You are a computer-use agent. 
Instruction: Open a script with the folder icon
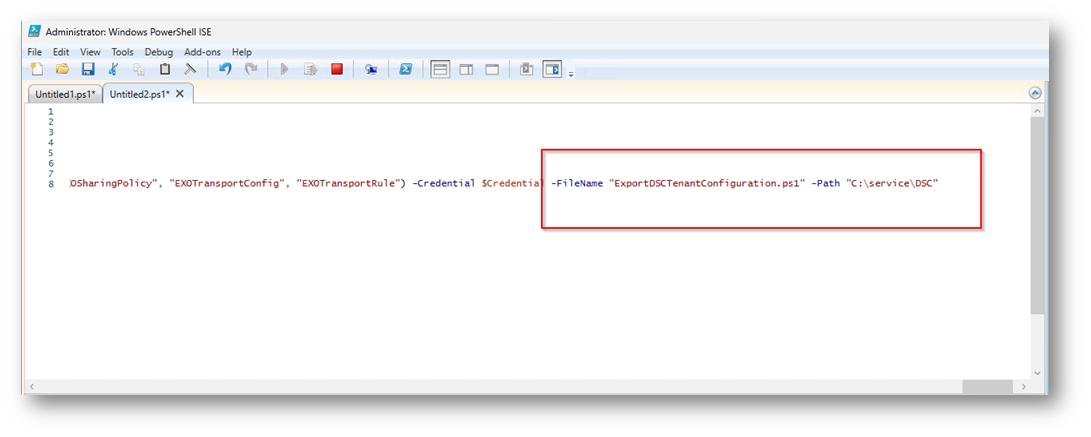coord(62,69)
